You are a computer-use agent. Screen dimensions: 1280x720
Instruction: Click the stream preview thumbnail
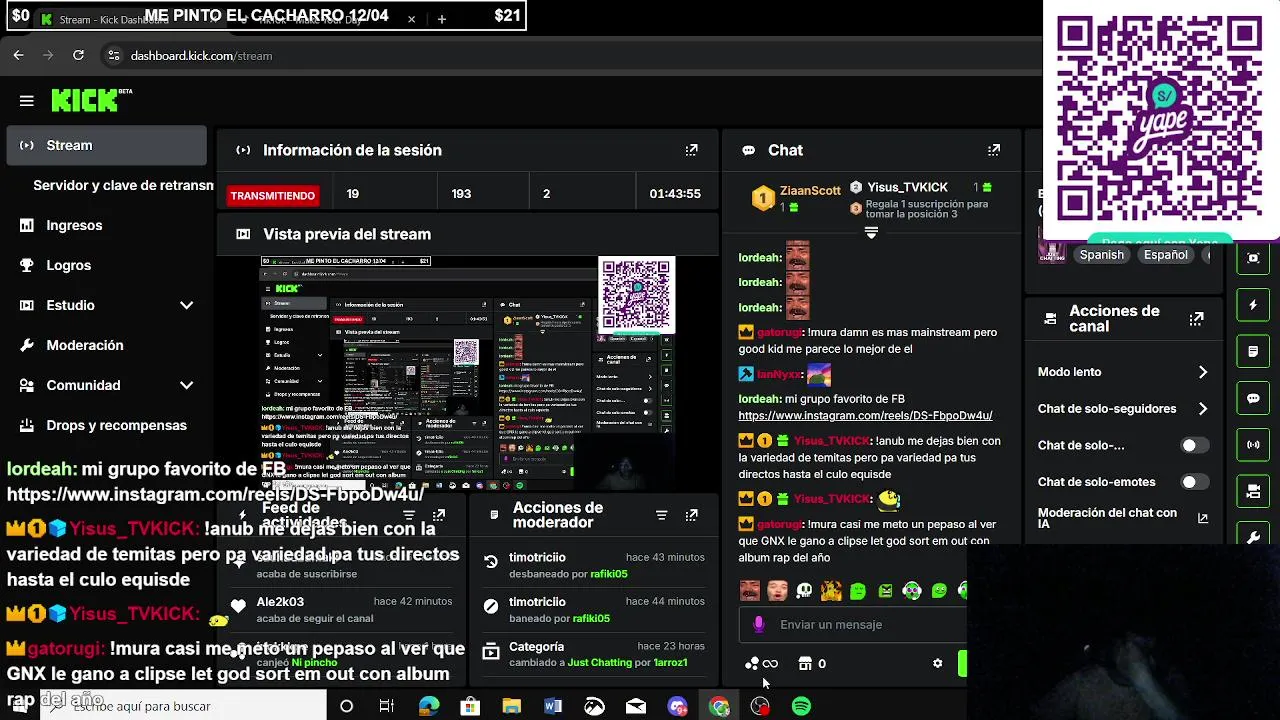(x=468, y=374)
